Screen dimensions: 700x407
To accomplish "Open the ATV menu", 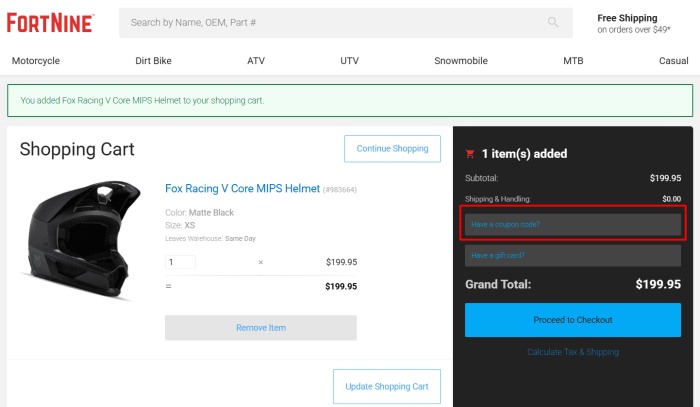I will [x=256, y=61].
